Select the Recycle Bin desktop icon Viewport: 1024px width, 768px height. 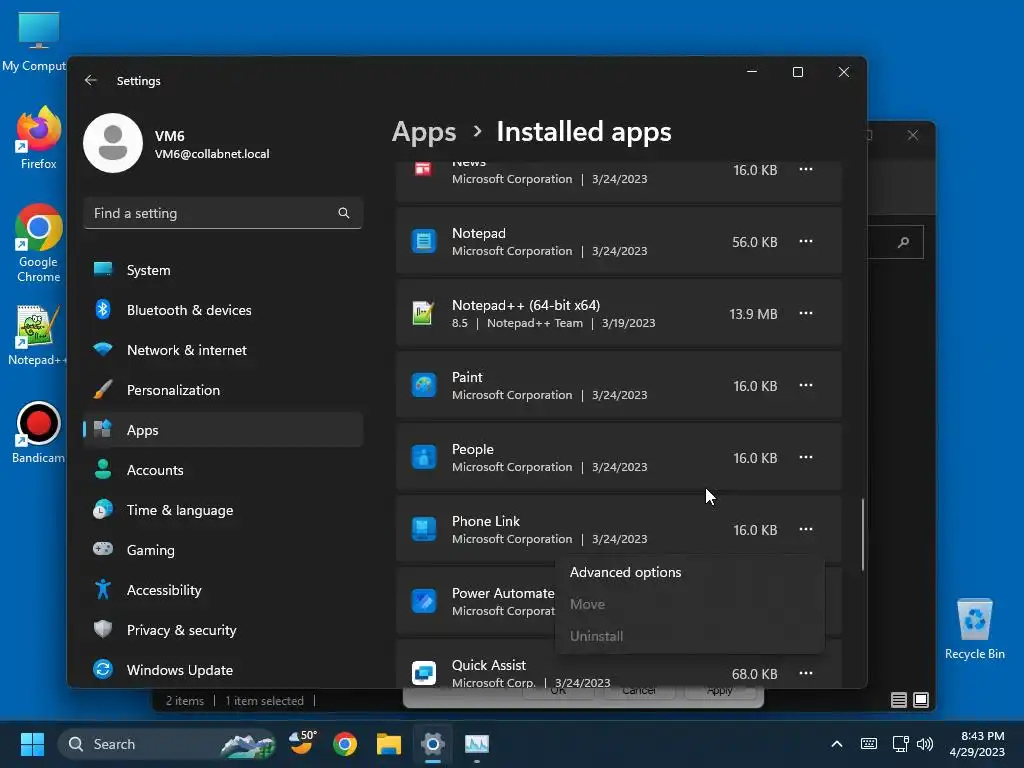coord(974,629)
